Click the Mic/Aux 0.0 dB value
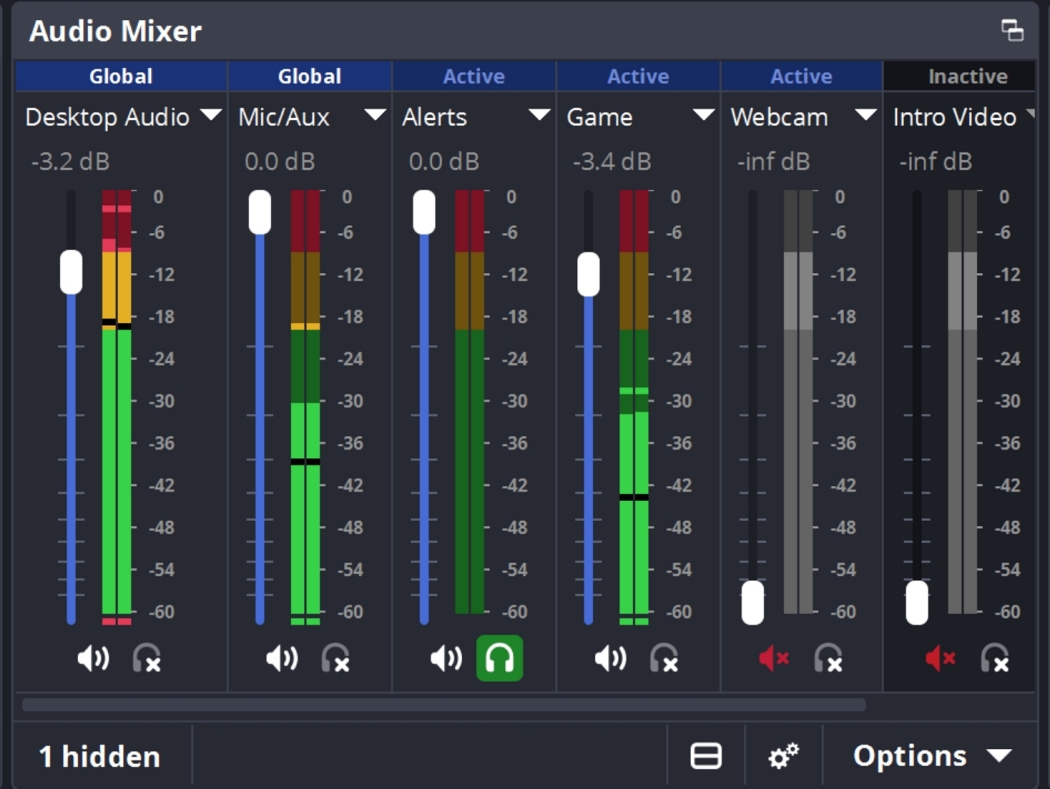This screenshot has width=1050, height=789. pos(280,161)
